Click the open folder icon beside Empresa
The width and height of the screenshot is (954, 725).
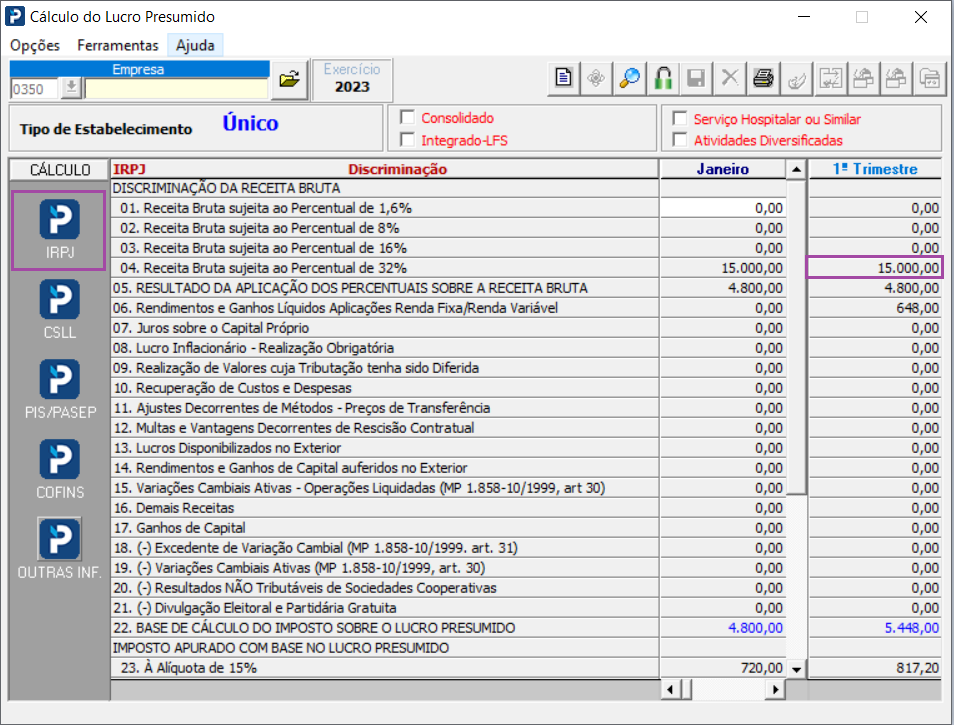click(289, 79)
